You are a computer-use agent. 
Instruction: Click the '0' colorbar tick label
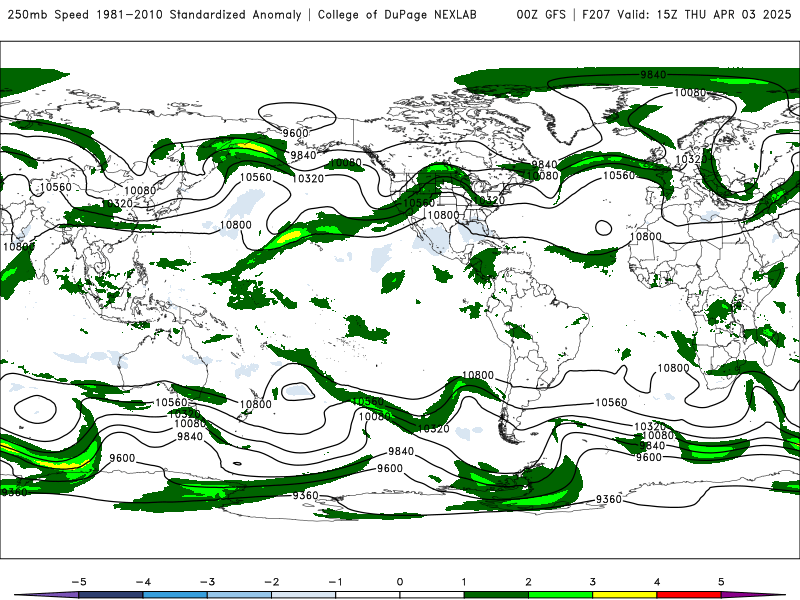400,582
